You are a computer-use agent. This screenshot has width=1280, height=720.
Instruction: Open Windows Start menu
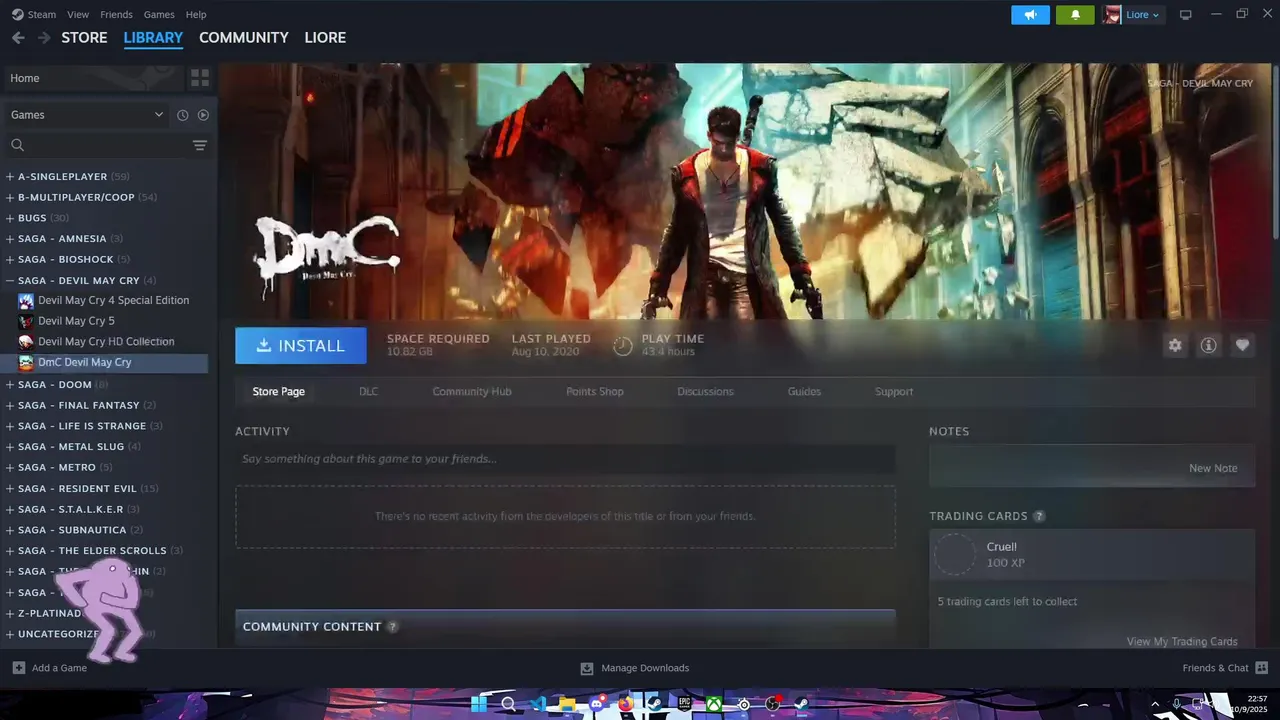pos(479,704)
